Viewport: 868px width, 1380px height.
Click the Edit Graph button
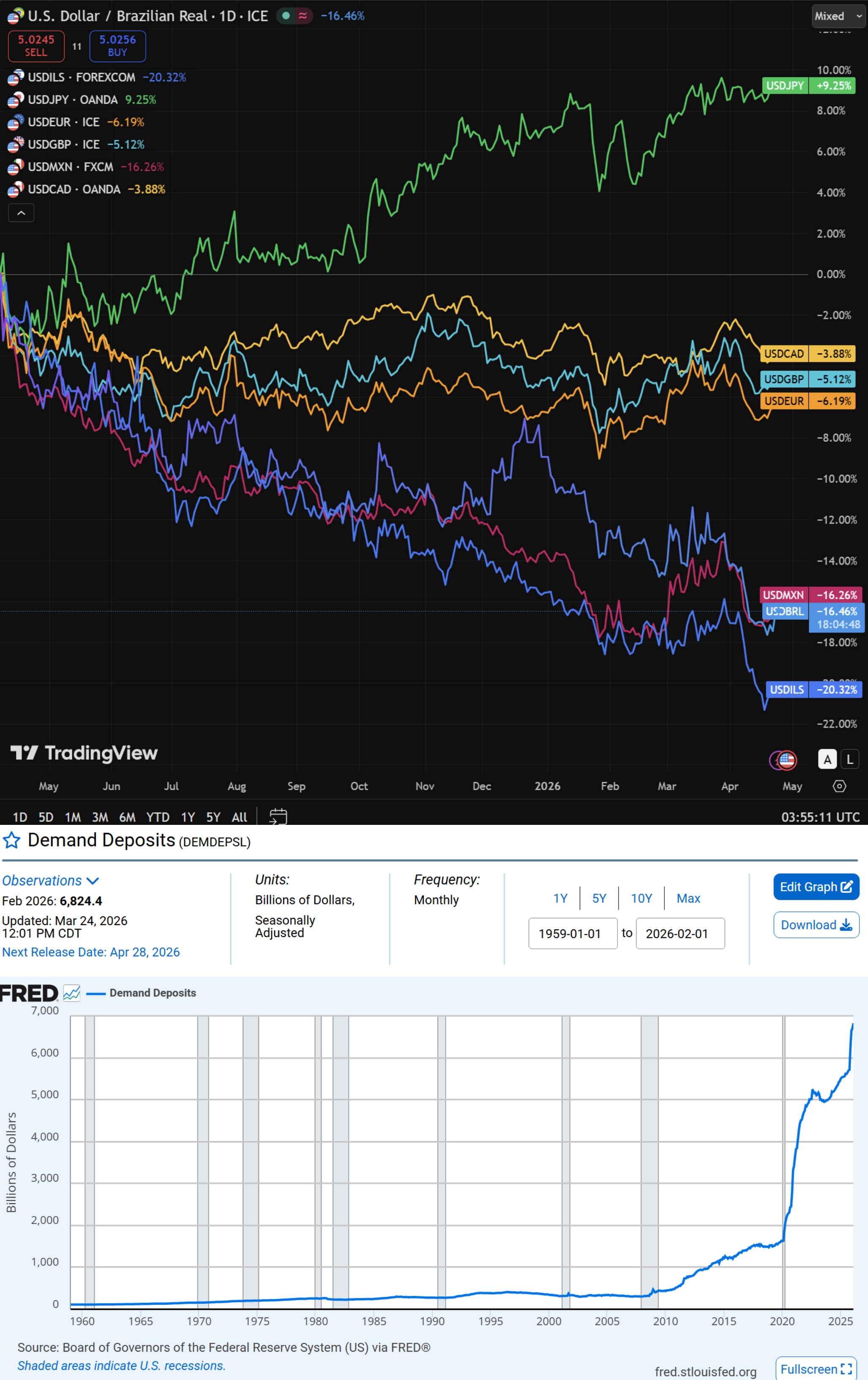(815, 887)
